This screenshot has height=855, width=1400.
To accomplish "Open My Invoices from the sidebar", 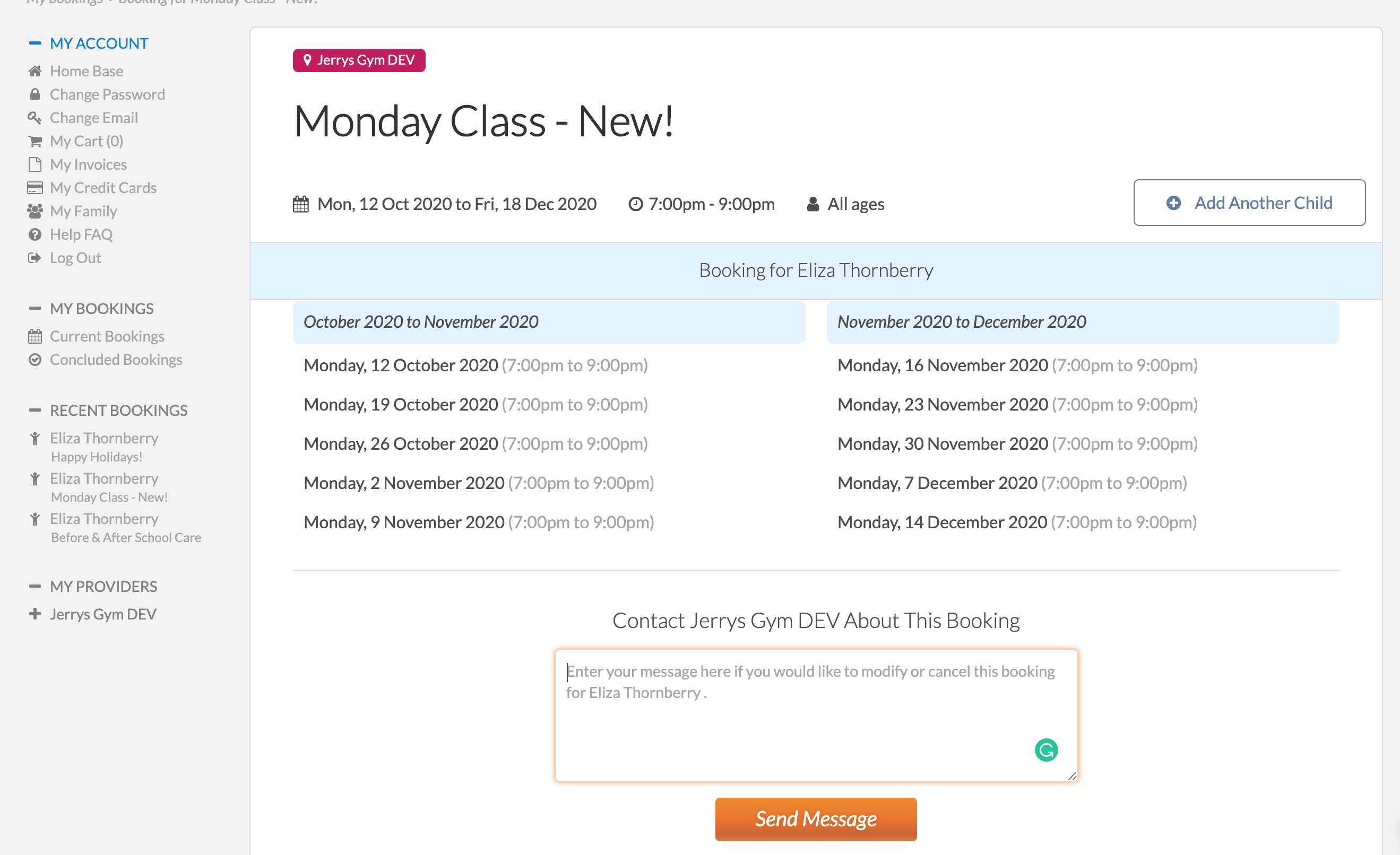I will [88, 164].
